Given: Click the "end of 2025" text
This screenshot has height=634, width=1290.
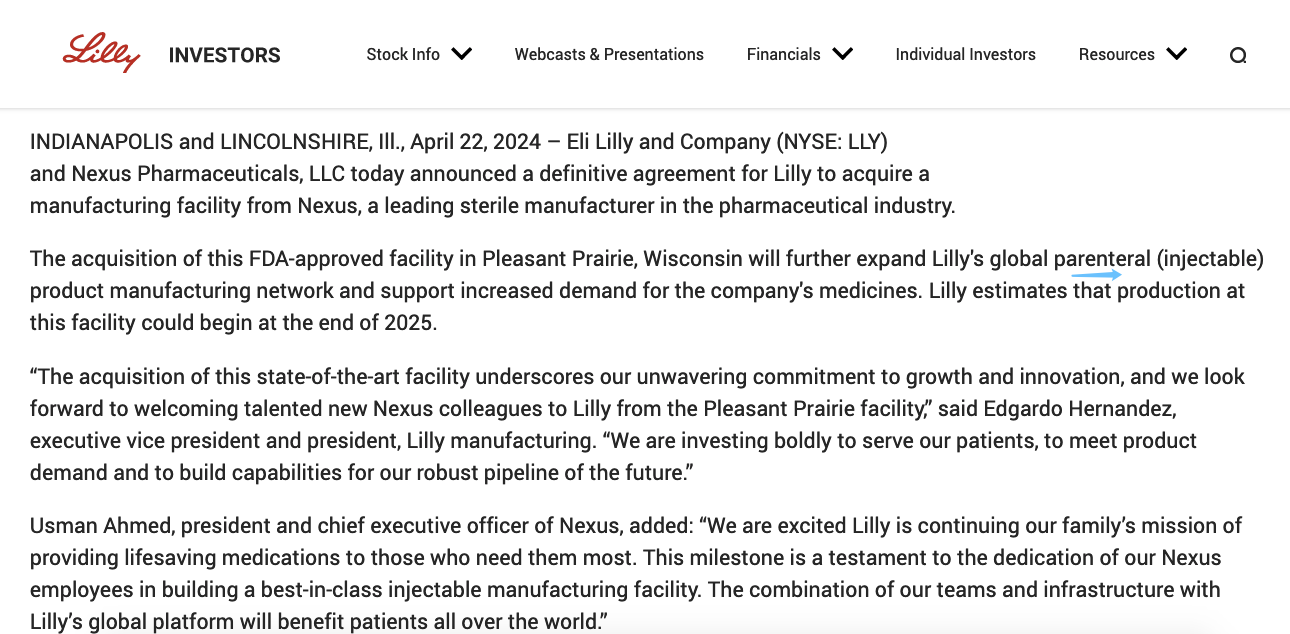Looking at the screenshot, I should click(x=380, y=324).
